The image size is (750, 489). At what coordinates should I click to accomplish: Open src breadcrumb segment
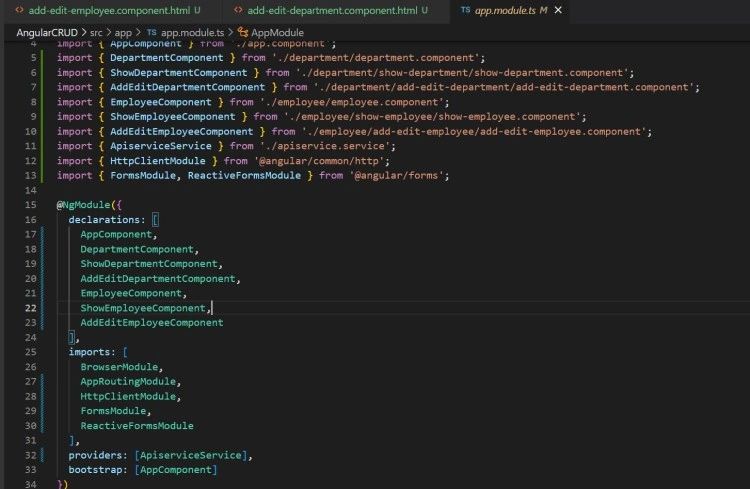pos(96,33)
